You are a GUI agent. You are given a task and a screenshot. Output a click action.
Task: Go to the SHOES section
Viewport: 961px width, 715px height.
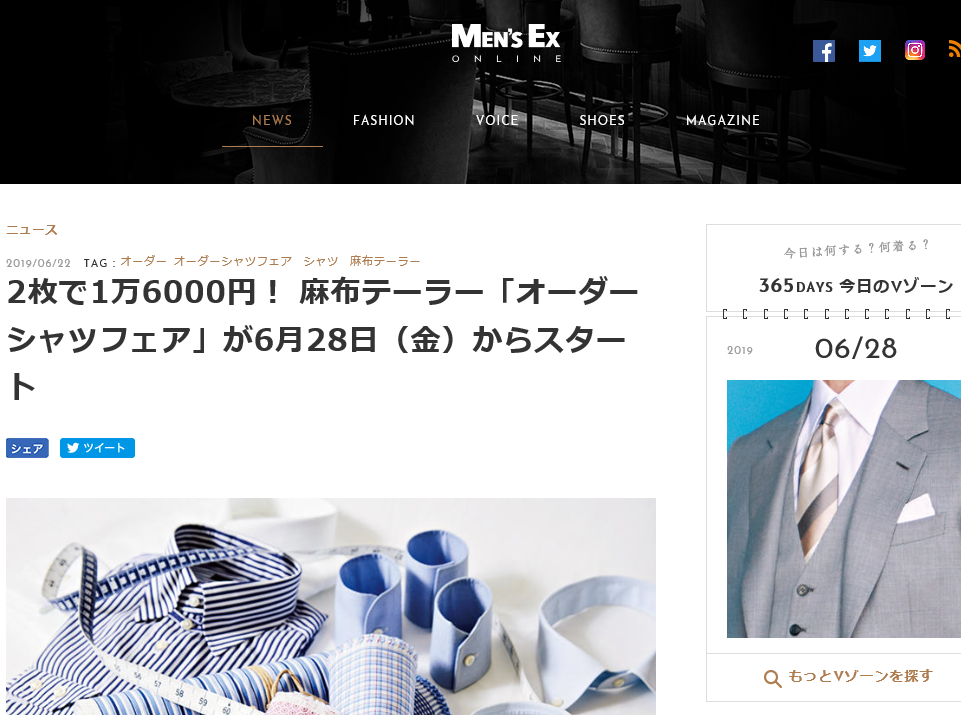(602, 120)
